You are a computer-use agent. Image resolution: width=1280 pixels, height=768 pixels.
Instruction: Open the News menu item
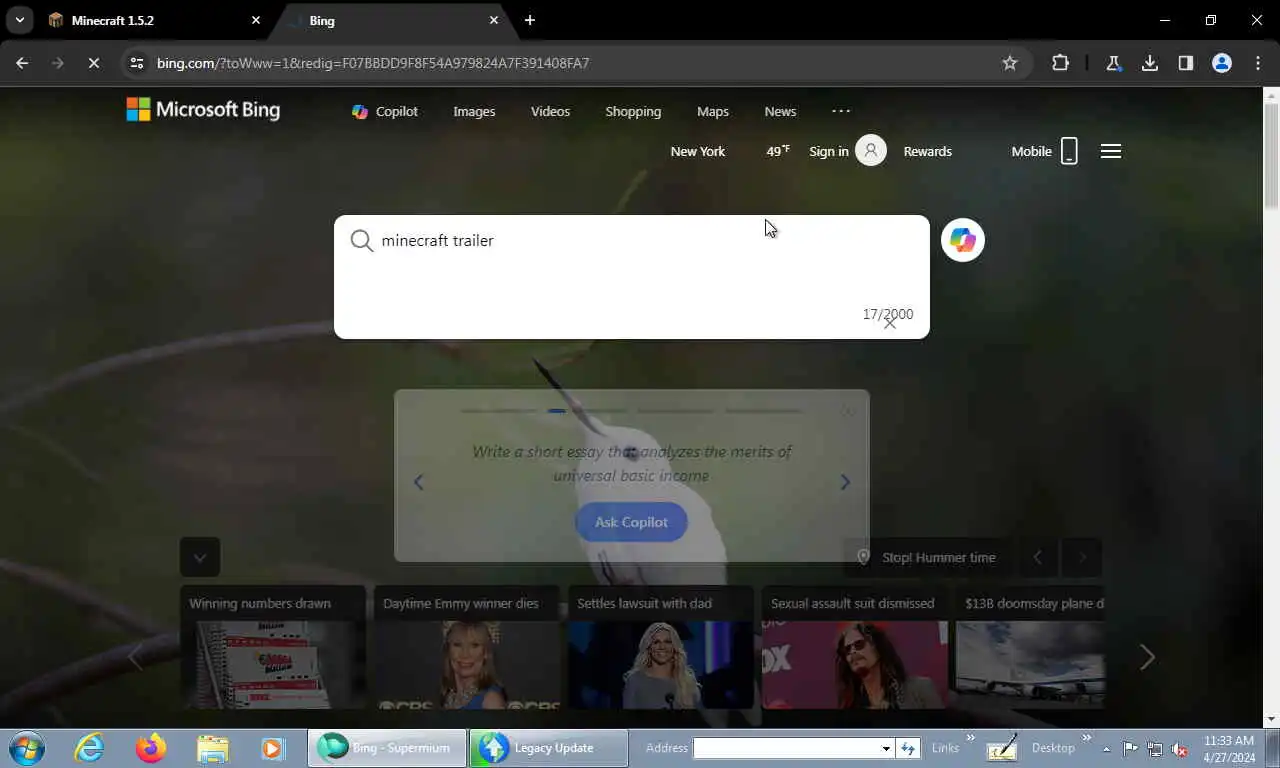click(780, 111)
